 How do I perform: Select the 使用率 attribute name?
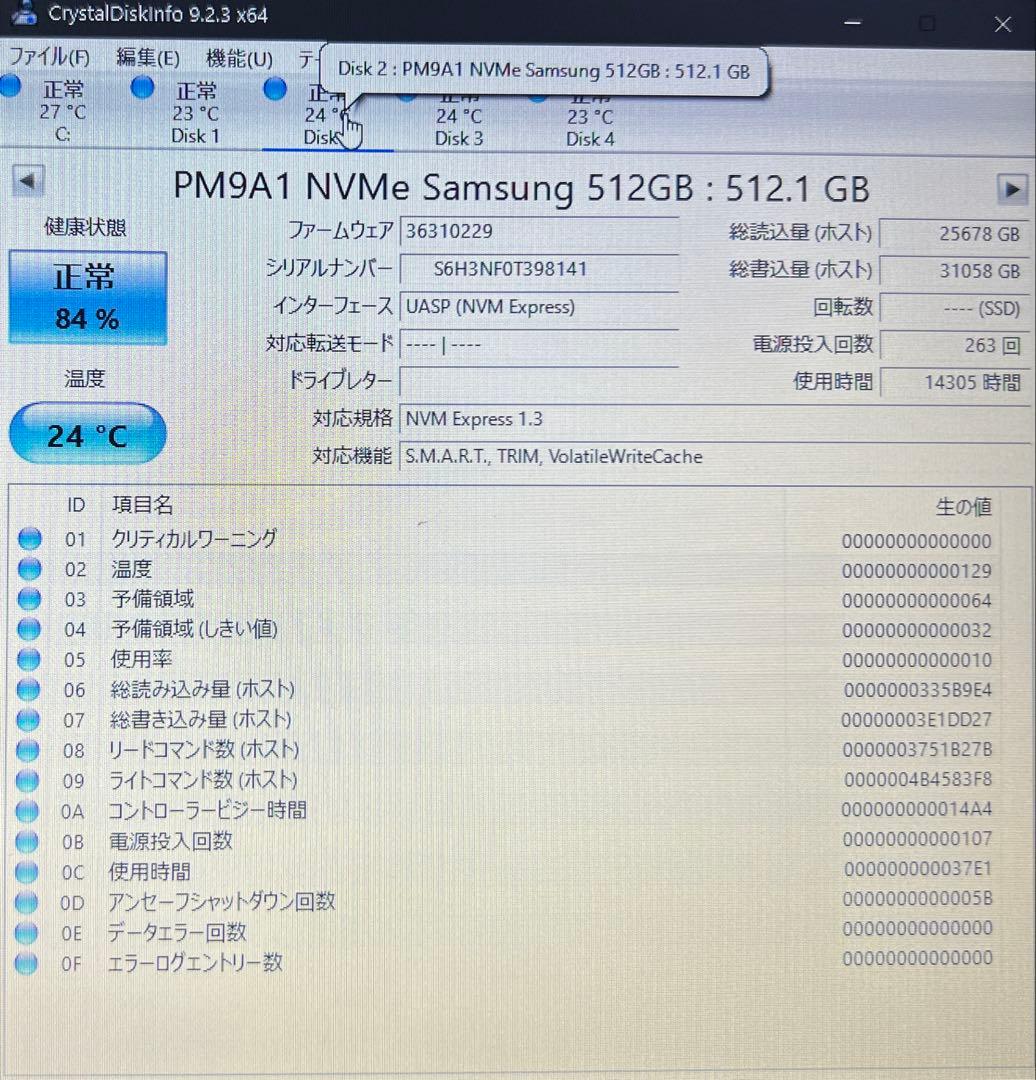[x=141, y=659]
